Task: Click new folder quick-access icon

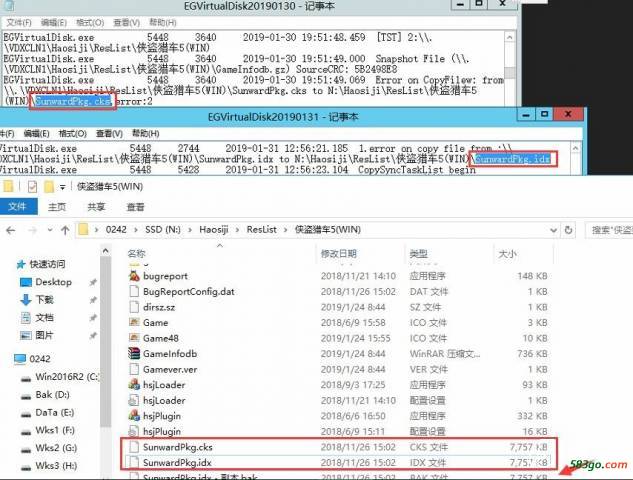Action: pos(49,187)
